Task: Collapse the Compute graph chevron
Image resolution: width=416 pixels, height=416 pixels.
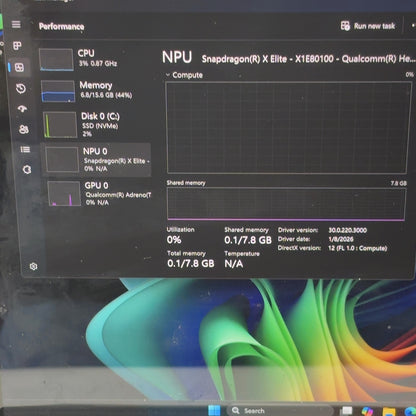Action: 168,75
